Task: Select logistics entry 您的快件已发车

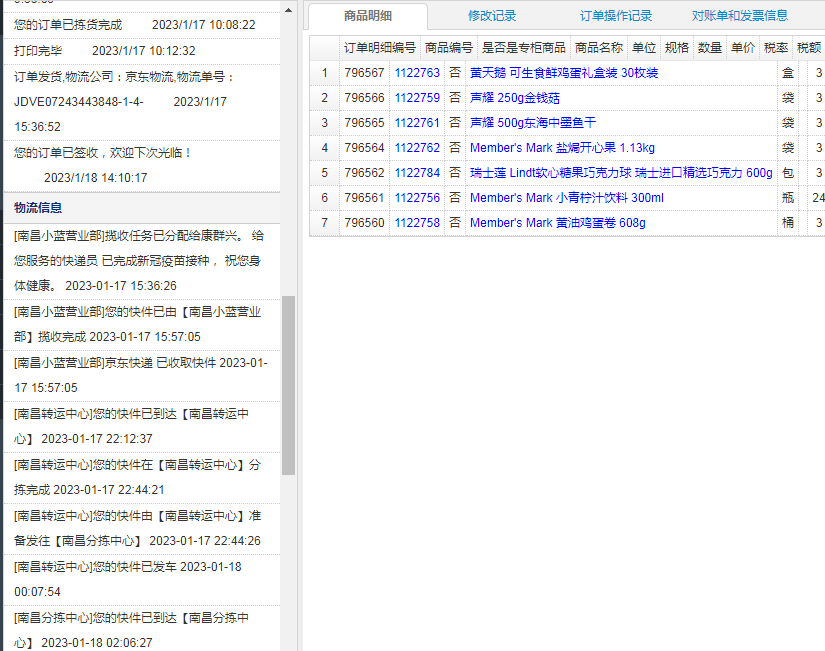Action: tap(142, 579)
